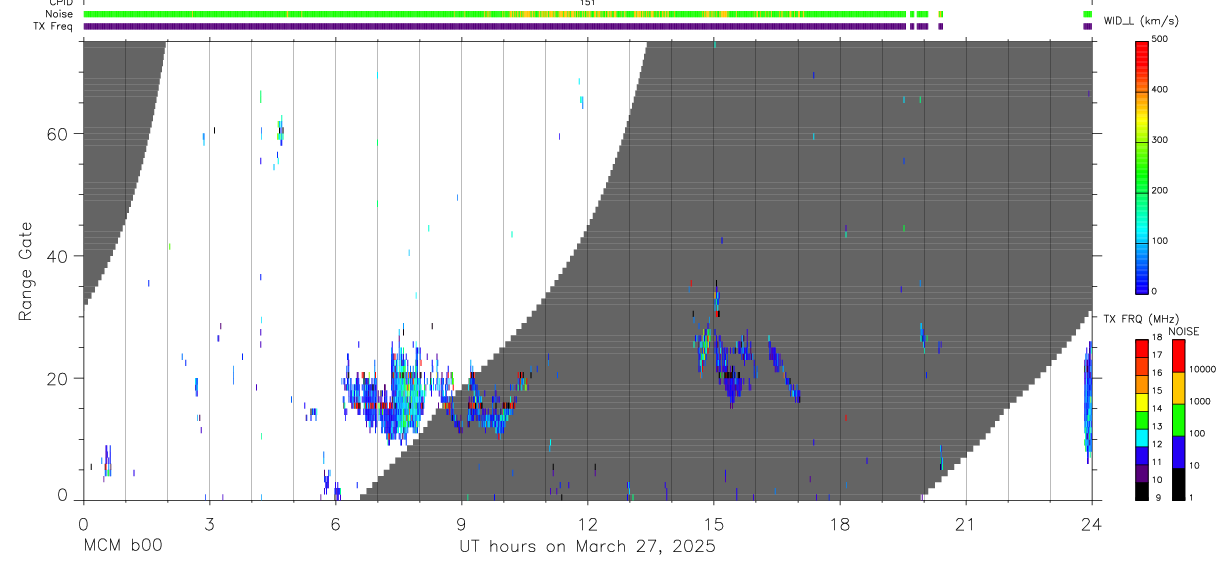Click the 'UT hours on March 27, 2025' axis title

click(x=587, y=546)
